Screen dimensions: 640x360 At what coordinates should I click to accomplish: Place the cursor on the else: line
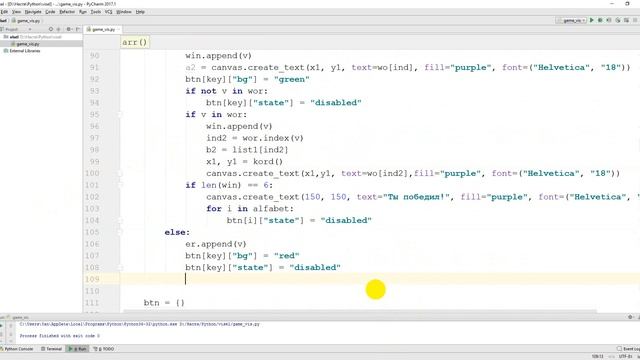(x=177, y=232)
